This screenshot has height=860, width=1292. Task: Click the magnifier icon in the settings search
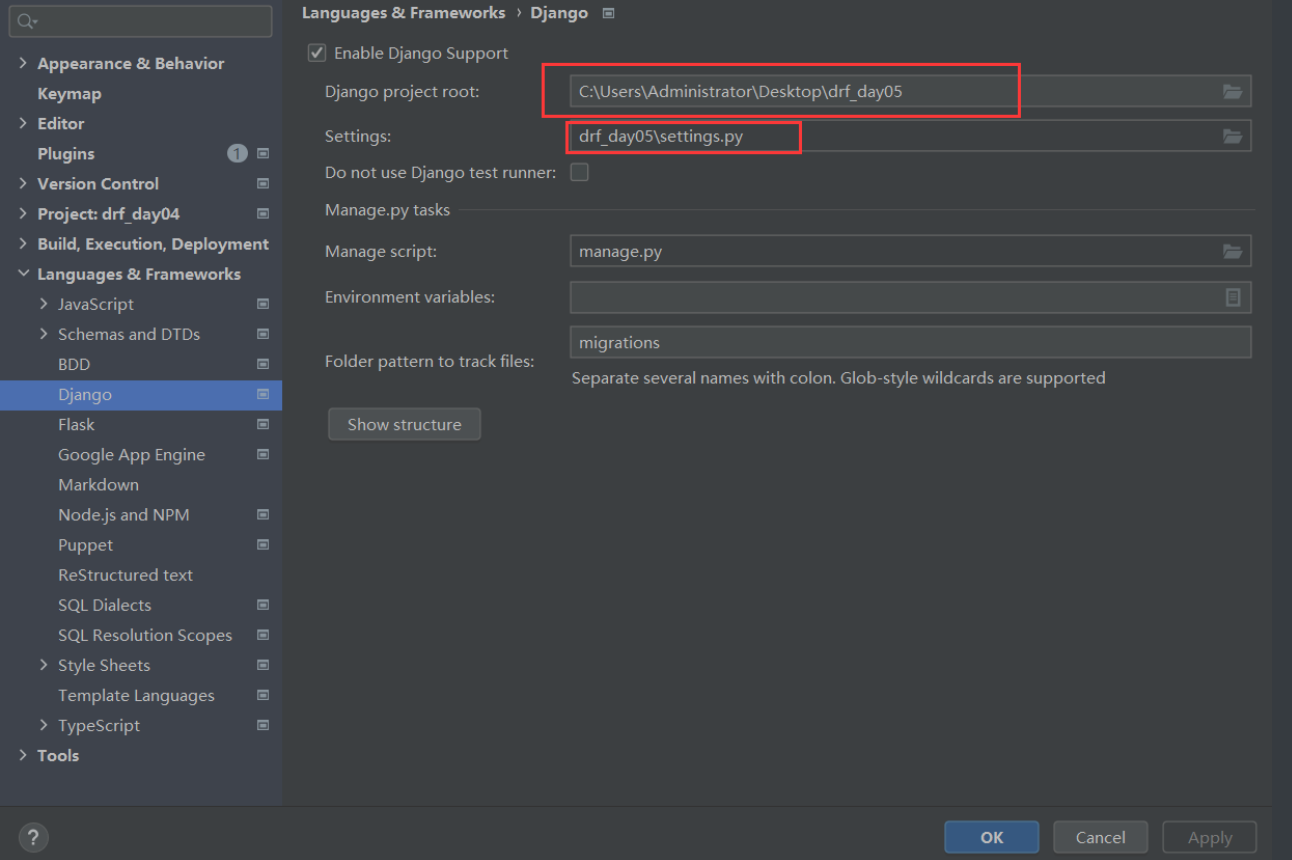pos(27,21)
